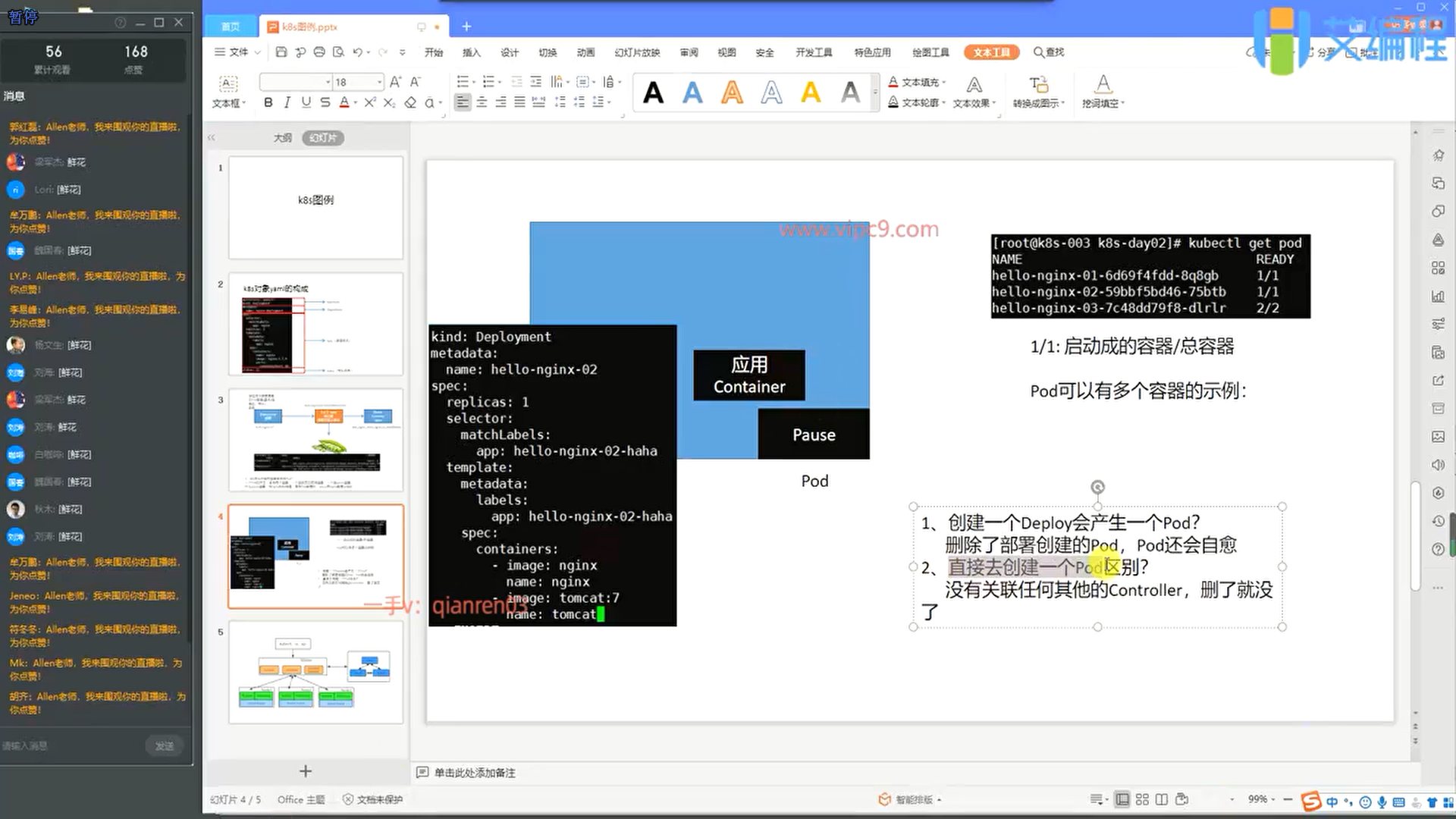Image resolution: width=1456 pixels, height=819 pixels.
Task: Toggle Bold formatting
Action: pyautogui.click(x=268, y=102)
